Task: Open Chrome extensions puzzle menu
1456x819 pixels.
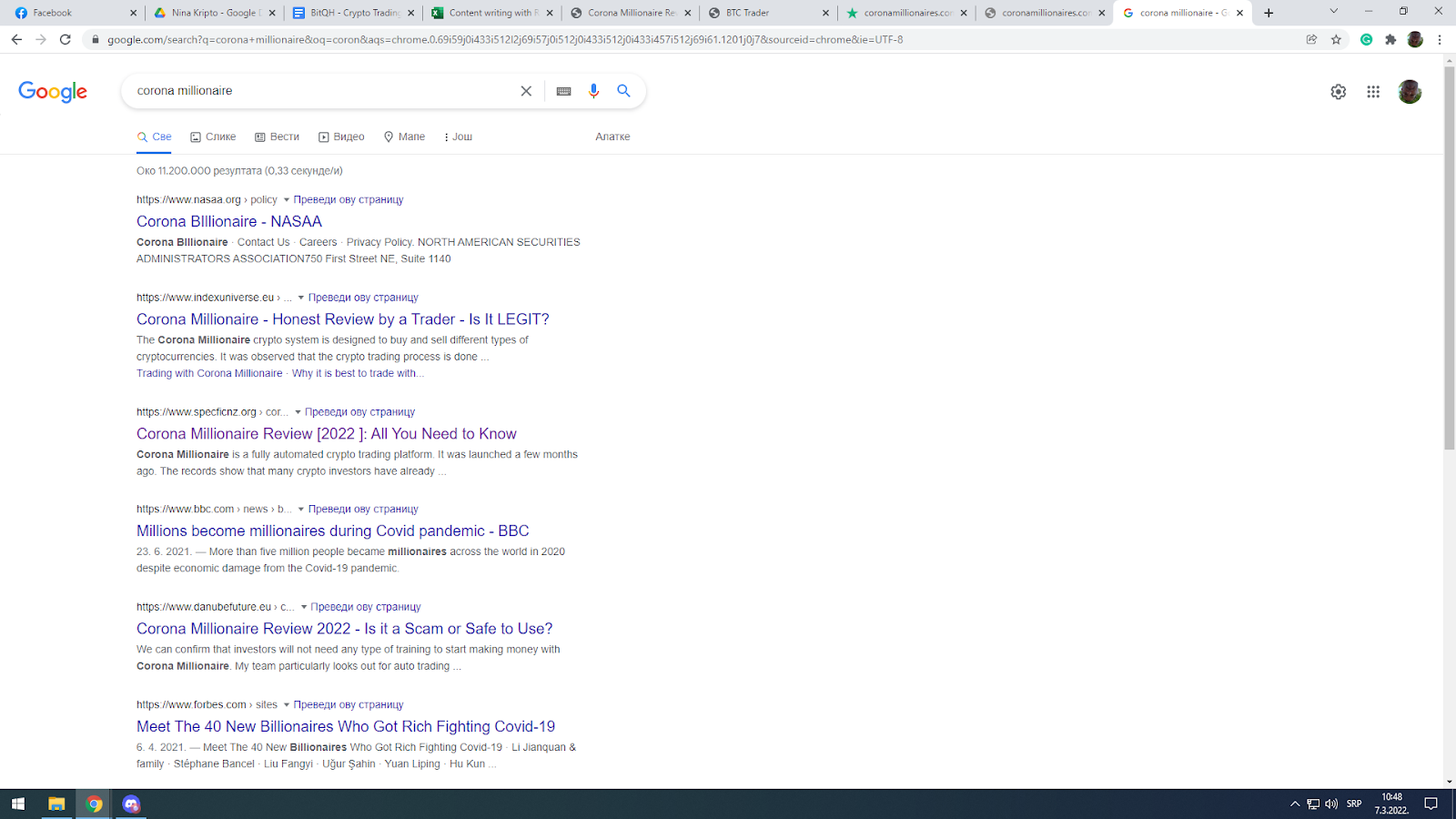Action: tap(1390, 39)
